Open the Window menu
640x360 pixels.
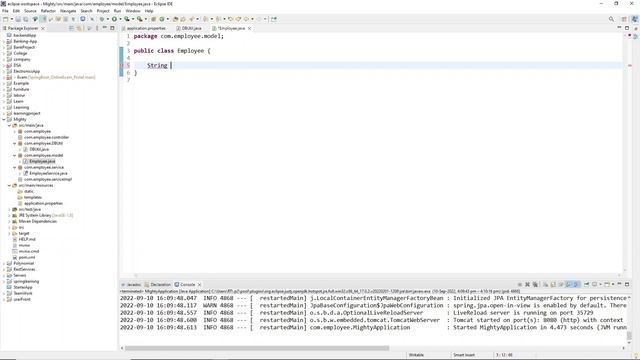[x=133, y=11]
